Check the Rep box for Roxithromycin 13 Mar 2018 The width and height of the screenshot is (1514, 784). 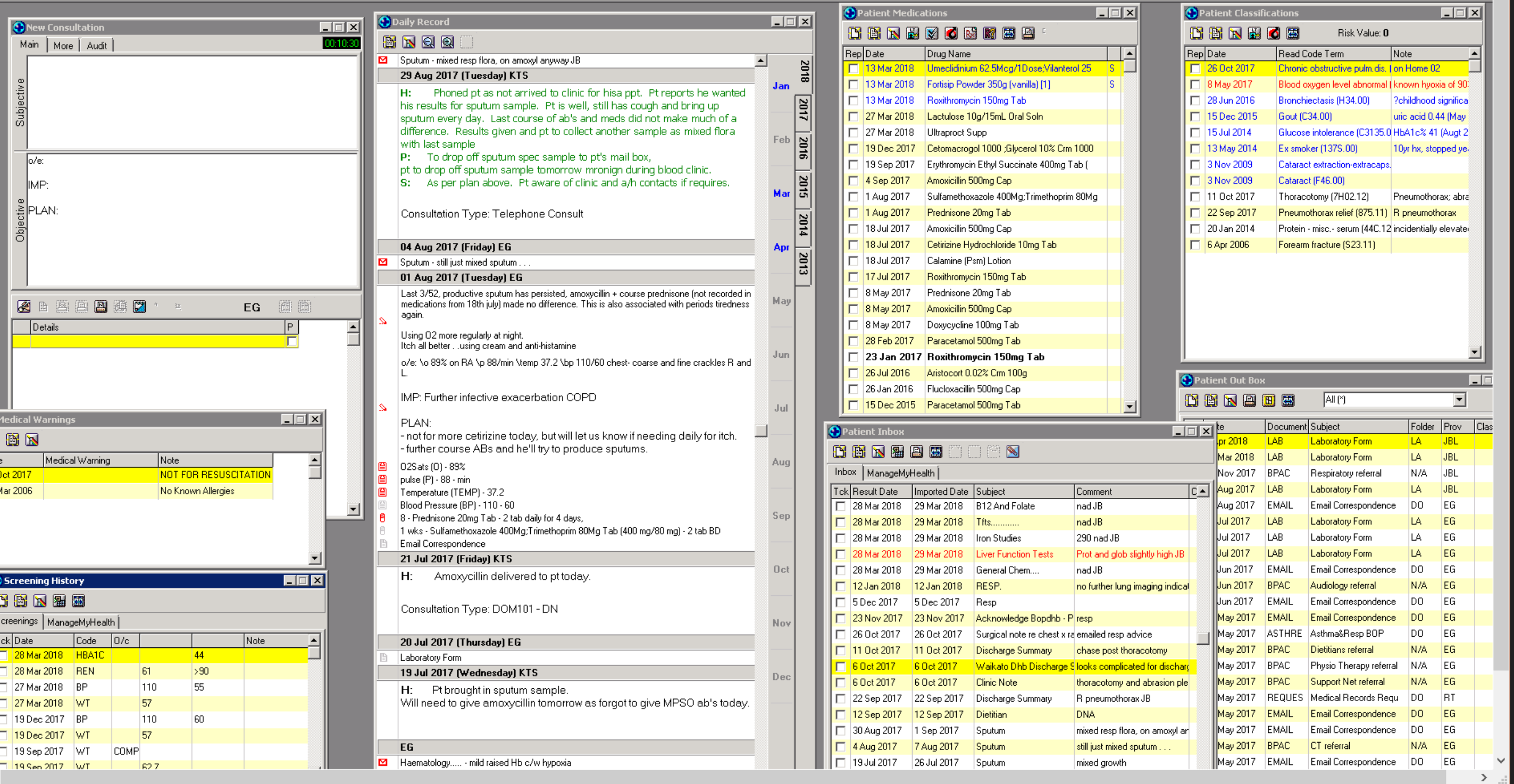[x=853, y=101]
